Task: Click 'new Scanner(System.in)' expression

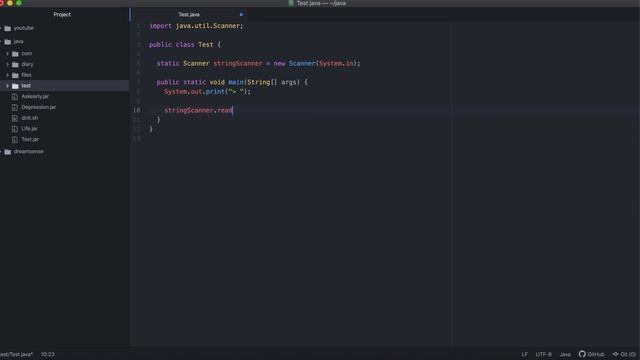Action: click(315, 63)
